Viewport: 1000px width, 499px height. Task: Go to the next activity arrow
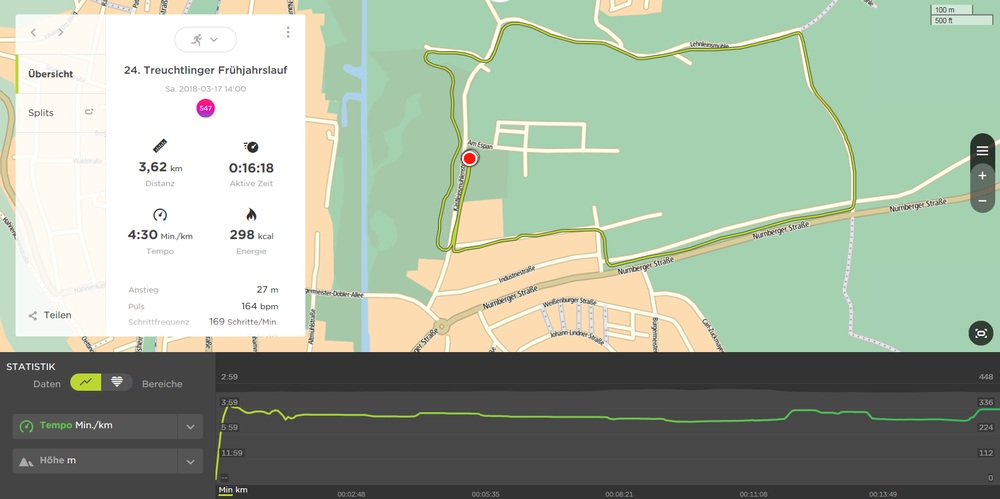pyautogui.click(x=61, y=33)
